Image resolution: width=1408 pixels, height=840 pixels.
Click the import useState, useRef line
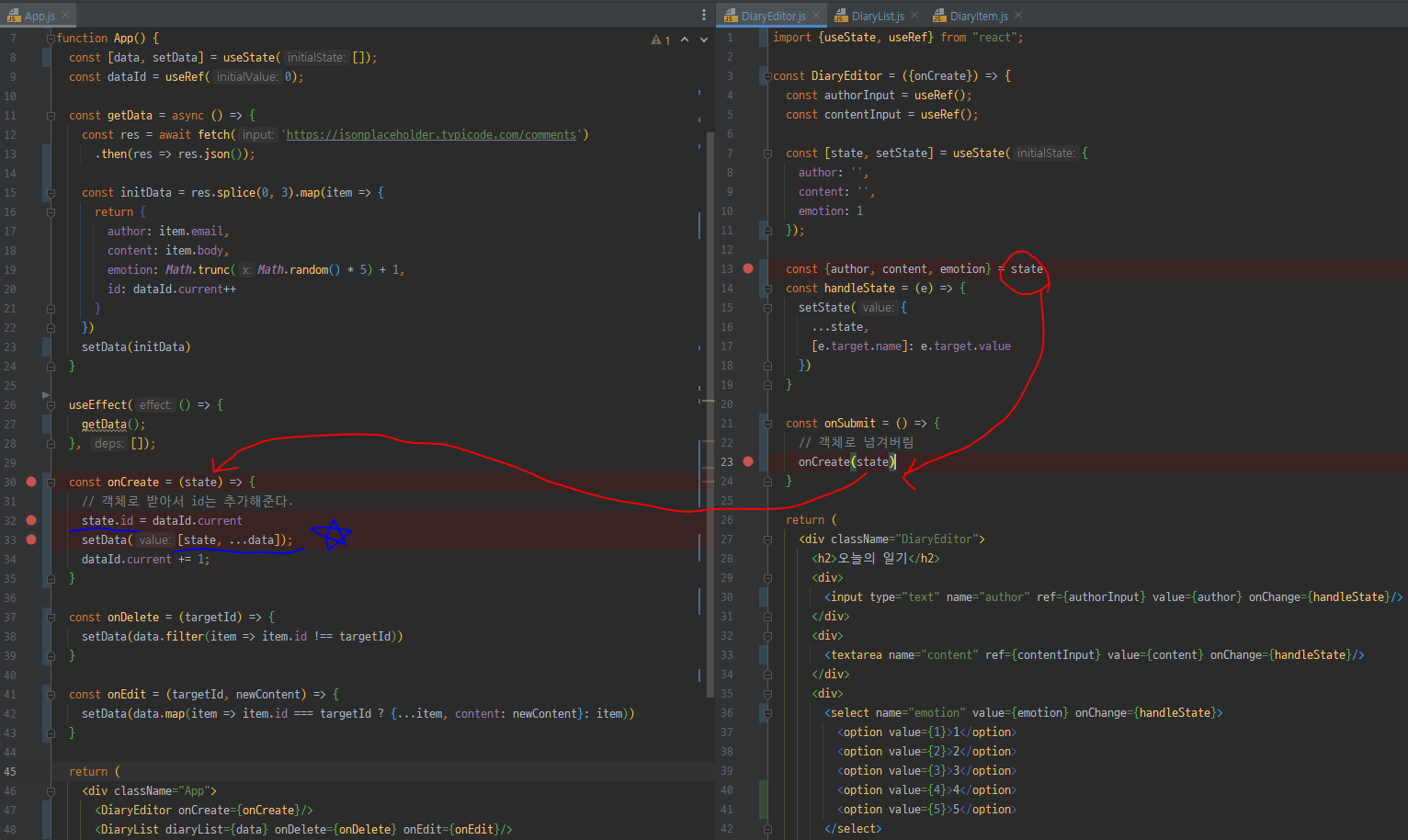pos(897,38)
